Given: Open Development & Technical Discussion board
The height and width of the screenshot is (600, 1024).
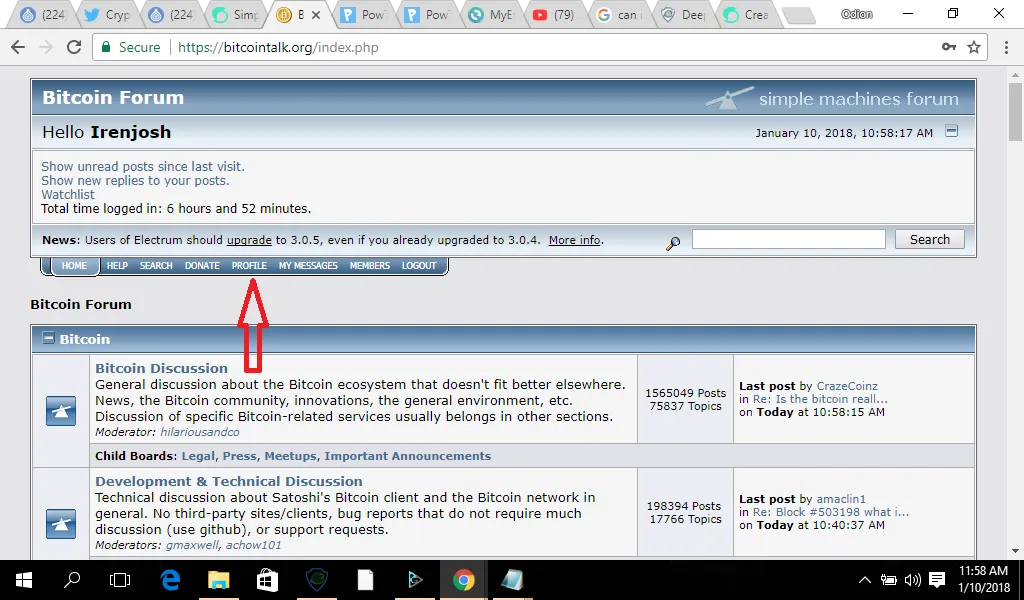Looking at the screenshot, I should pyautogui.click(x=229, y=481).
